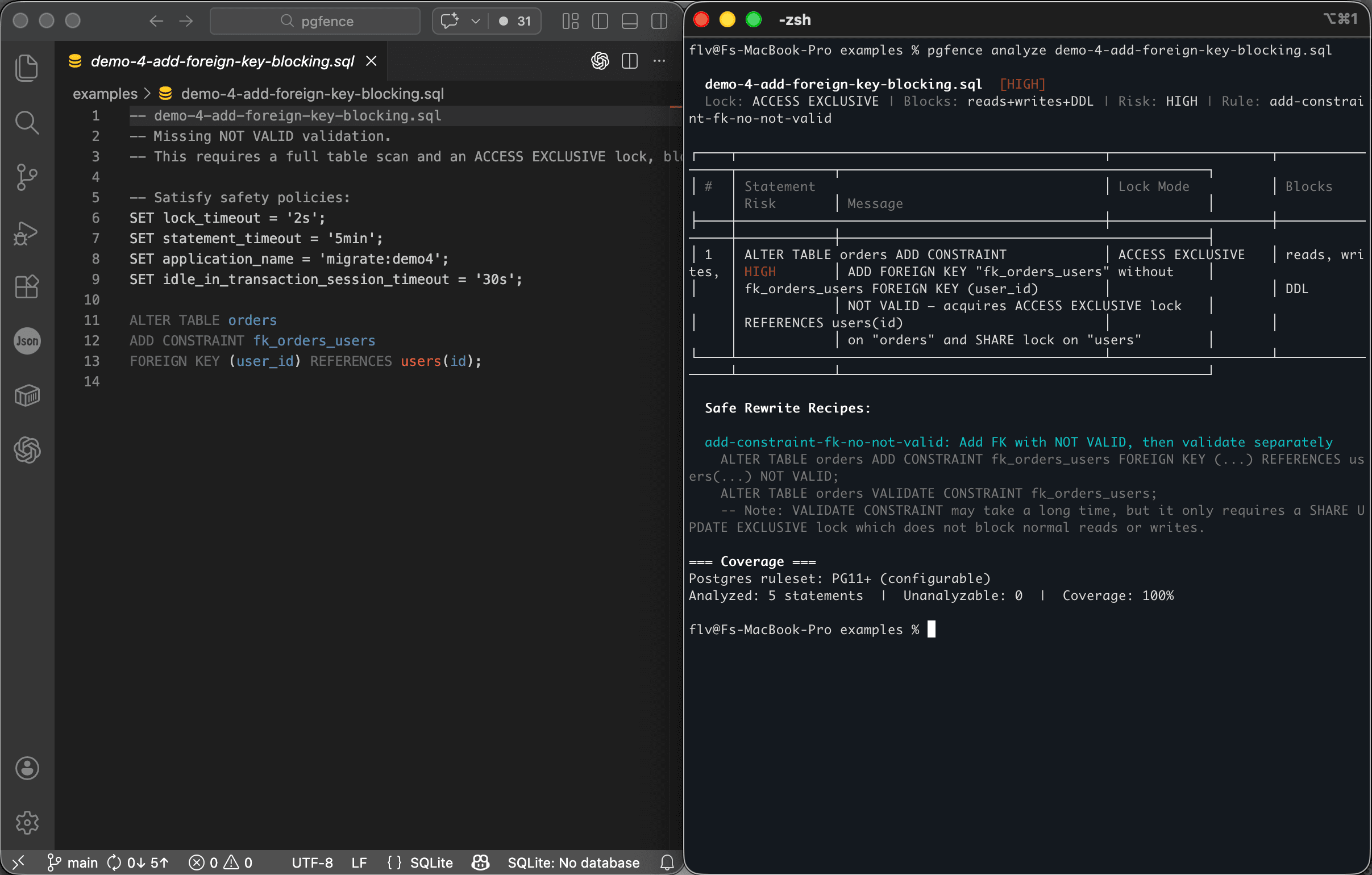The image size is (1372, 875).
Task: Open the Search view in the sidebar
Action: tap(27, 122)
